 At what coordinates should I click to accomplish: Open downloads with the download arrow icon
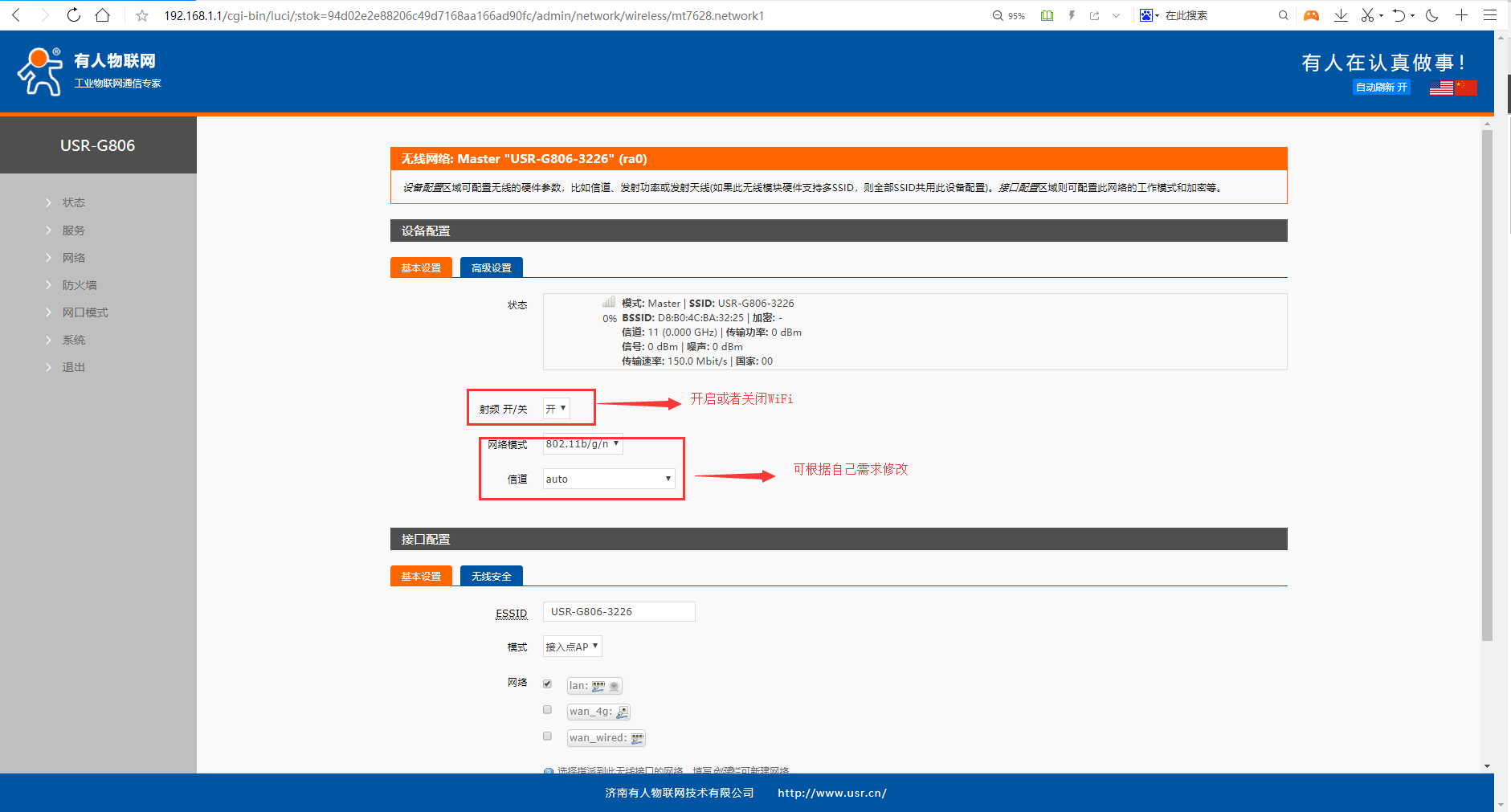tap(1341, 15)
